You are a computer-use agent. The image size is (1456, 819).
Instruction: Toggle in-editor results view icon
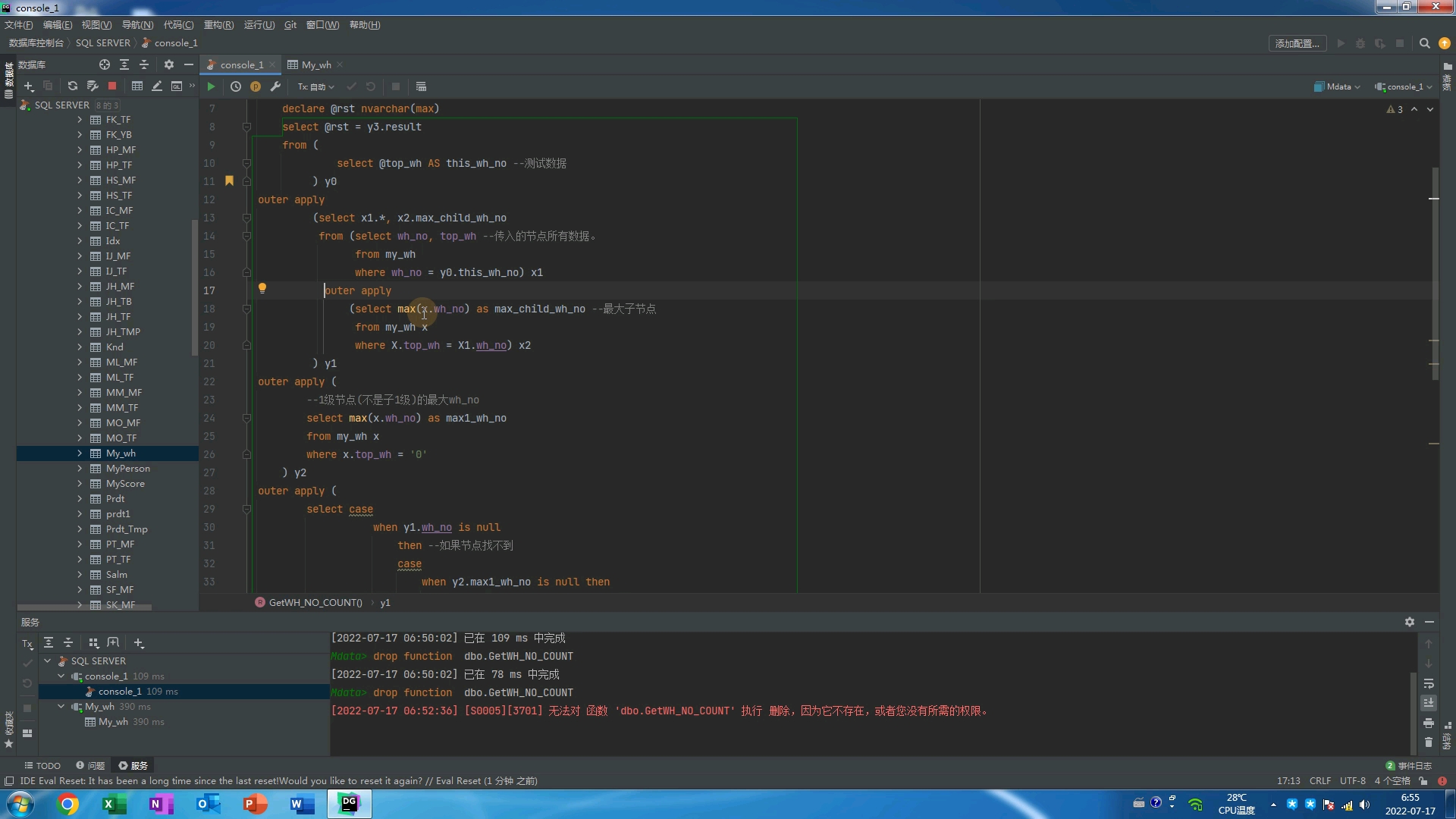[421, 86]
